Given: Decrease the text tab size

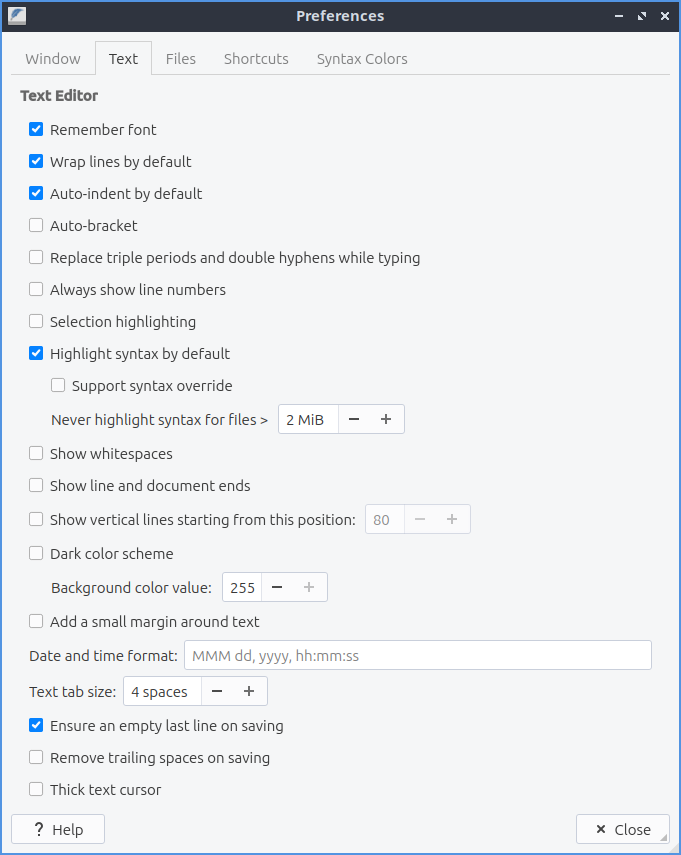Looking at the screenshot, I should pos(217,692).
